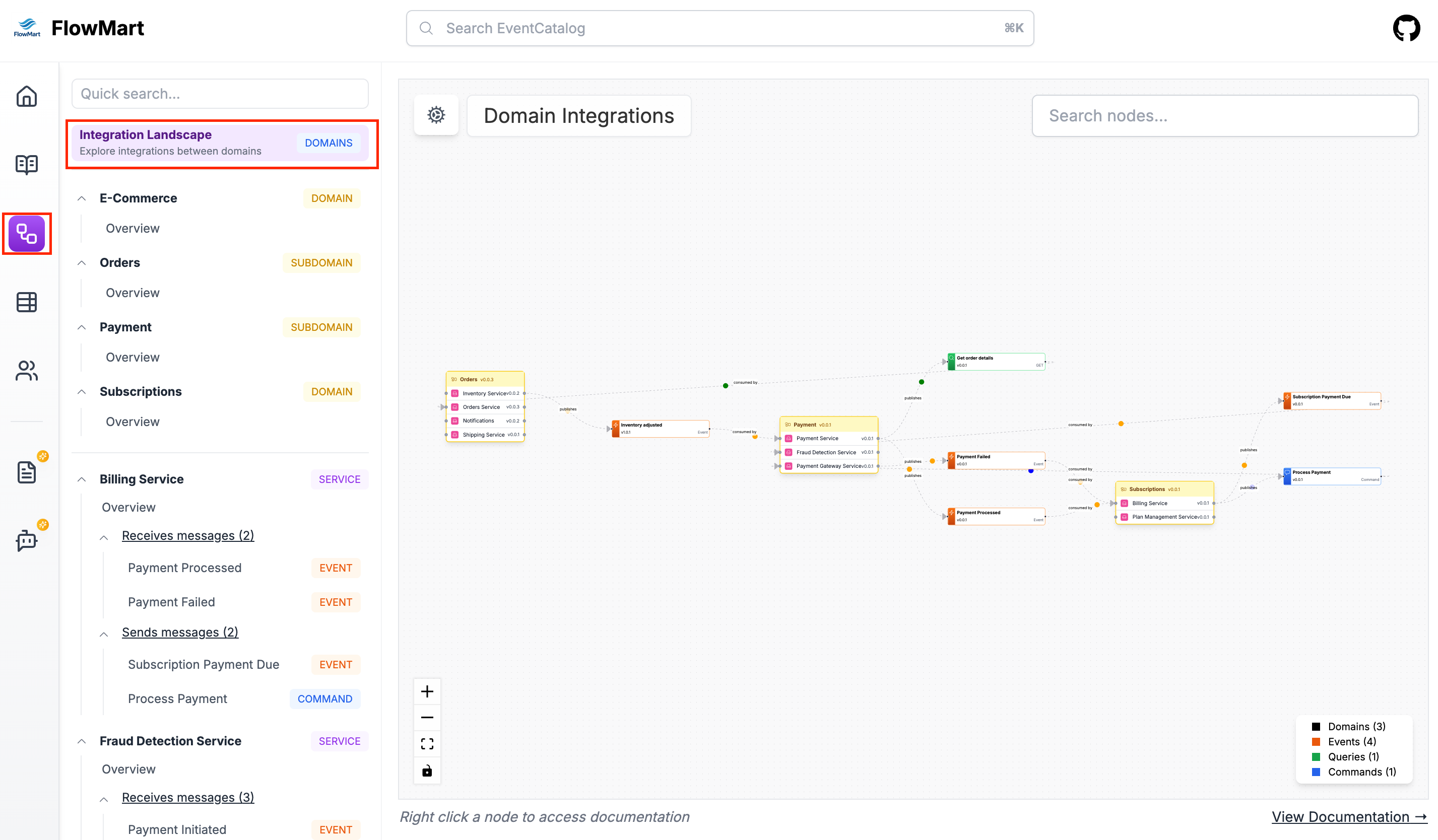
Task: Open the teams and users icon
Action: (26, 371)
